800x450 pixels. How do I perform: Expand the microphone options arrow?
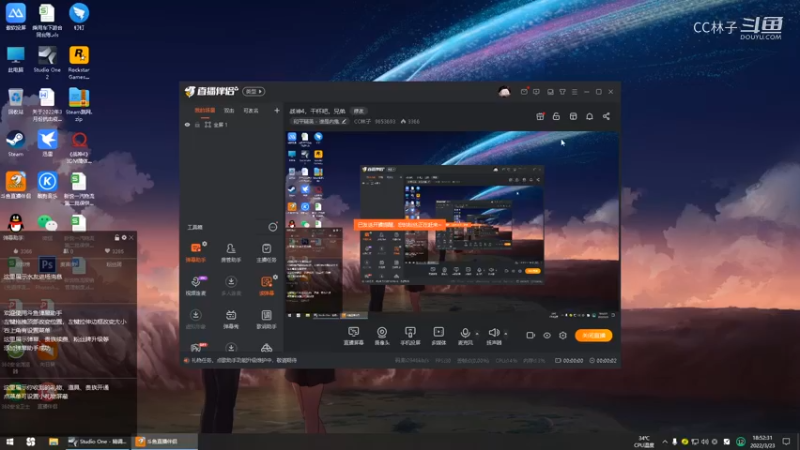pyautogui.click(x=477, y=334)
